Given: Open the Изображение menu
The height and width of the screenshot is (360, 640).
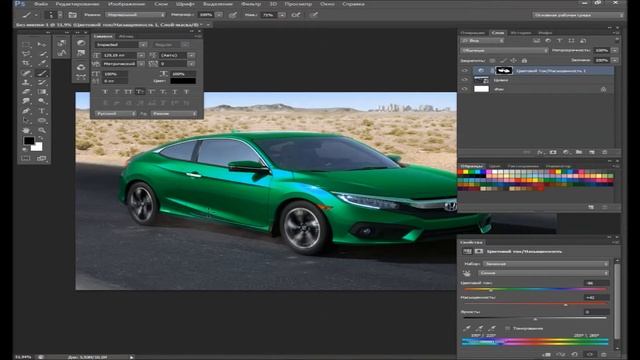Looking at the screenshot, I should 127,4.
